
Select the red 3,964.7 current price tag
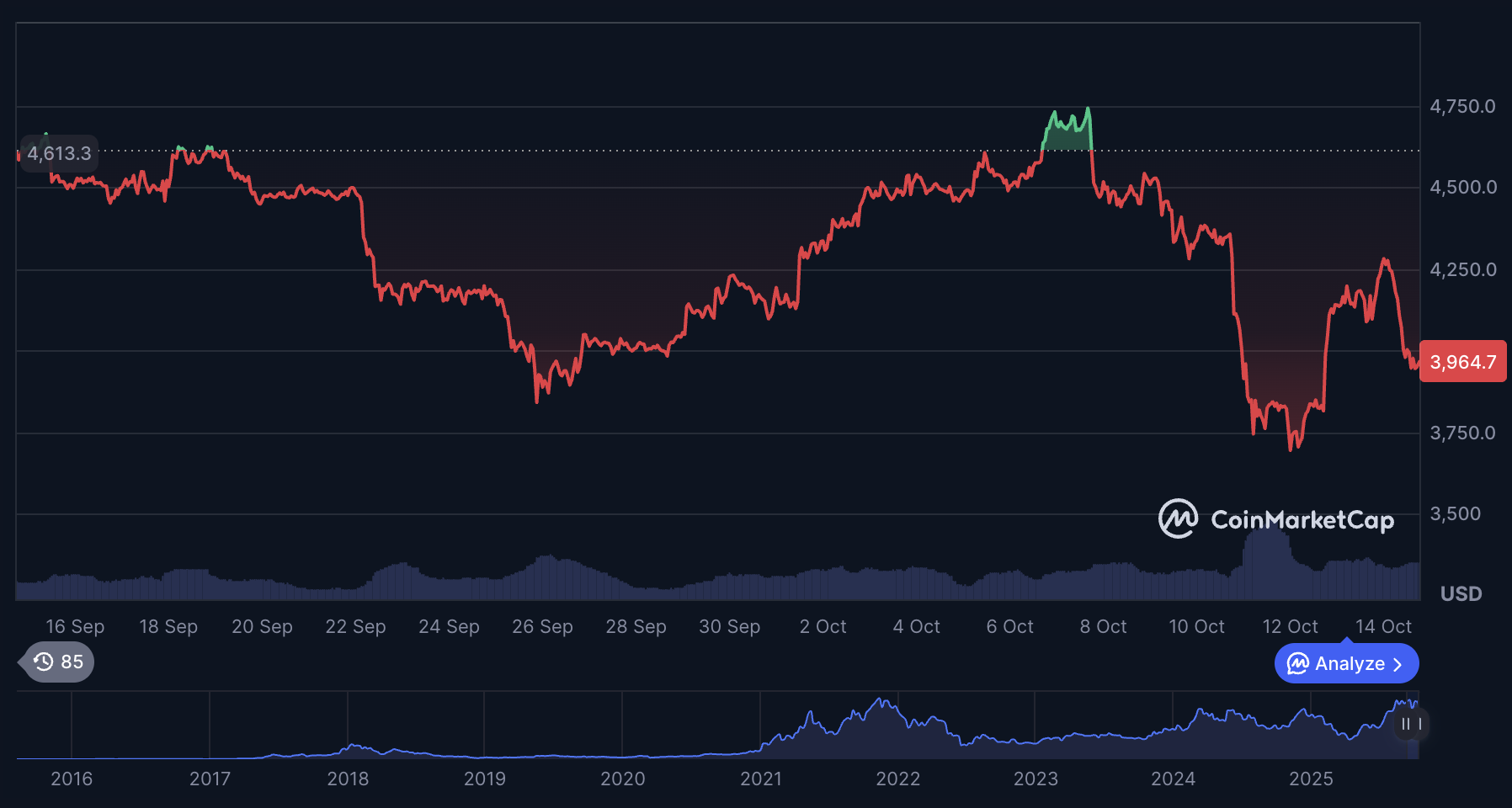[1462, 362]
